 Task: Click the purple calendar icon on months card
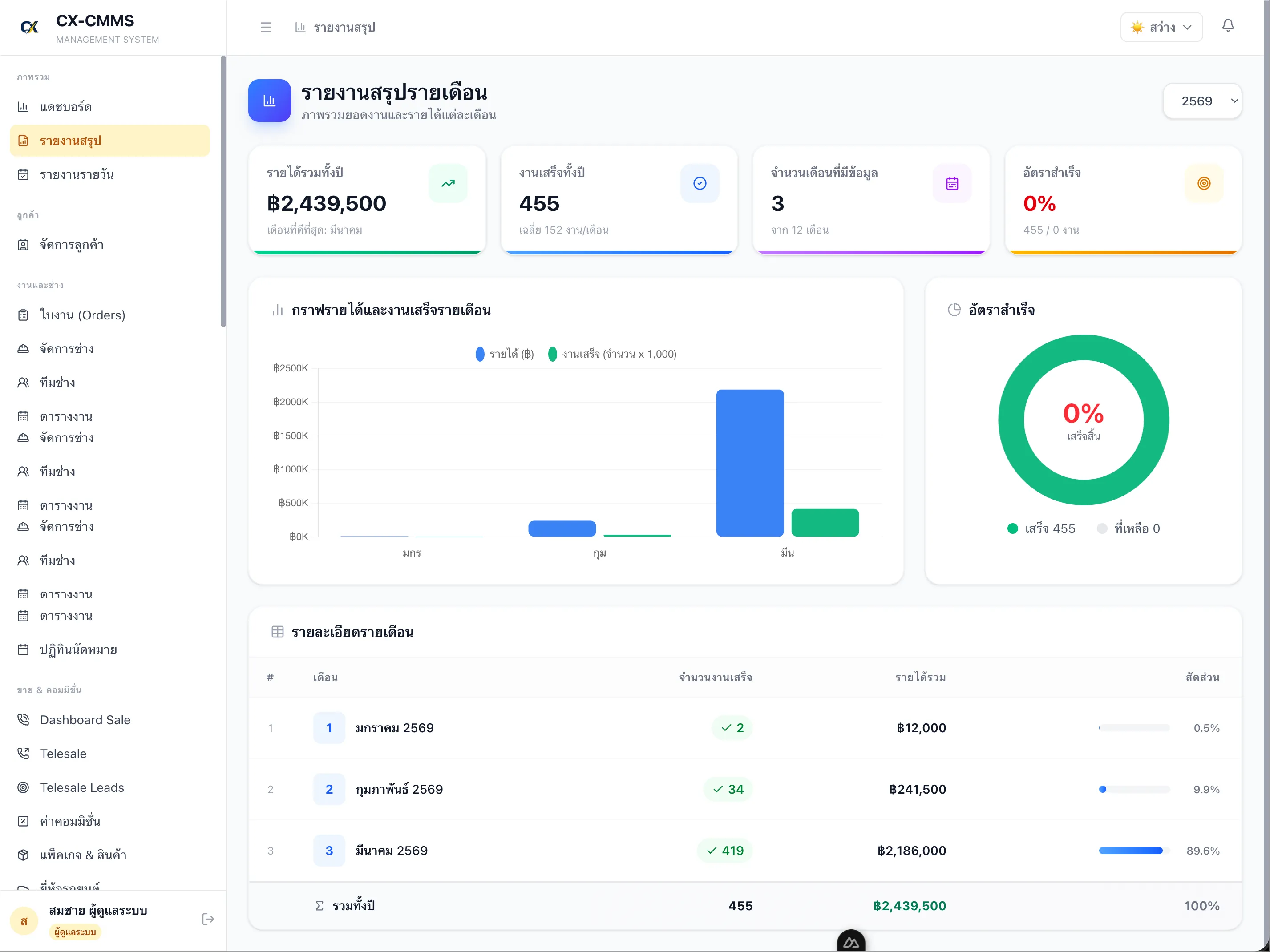952,184
